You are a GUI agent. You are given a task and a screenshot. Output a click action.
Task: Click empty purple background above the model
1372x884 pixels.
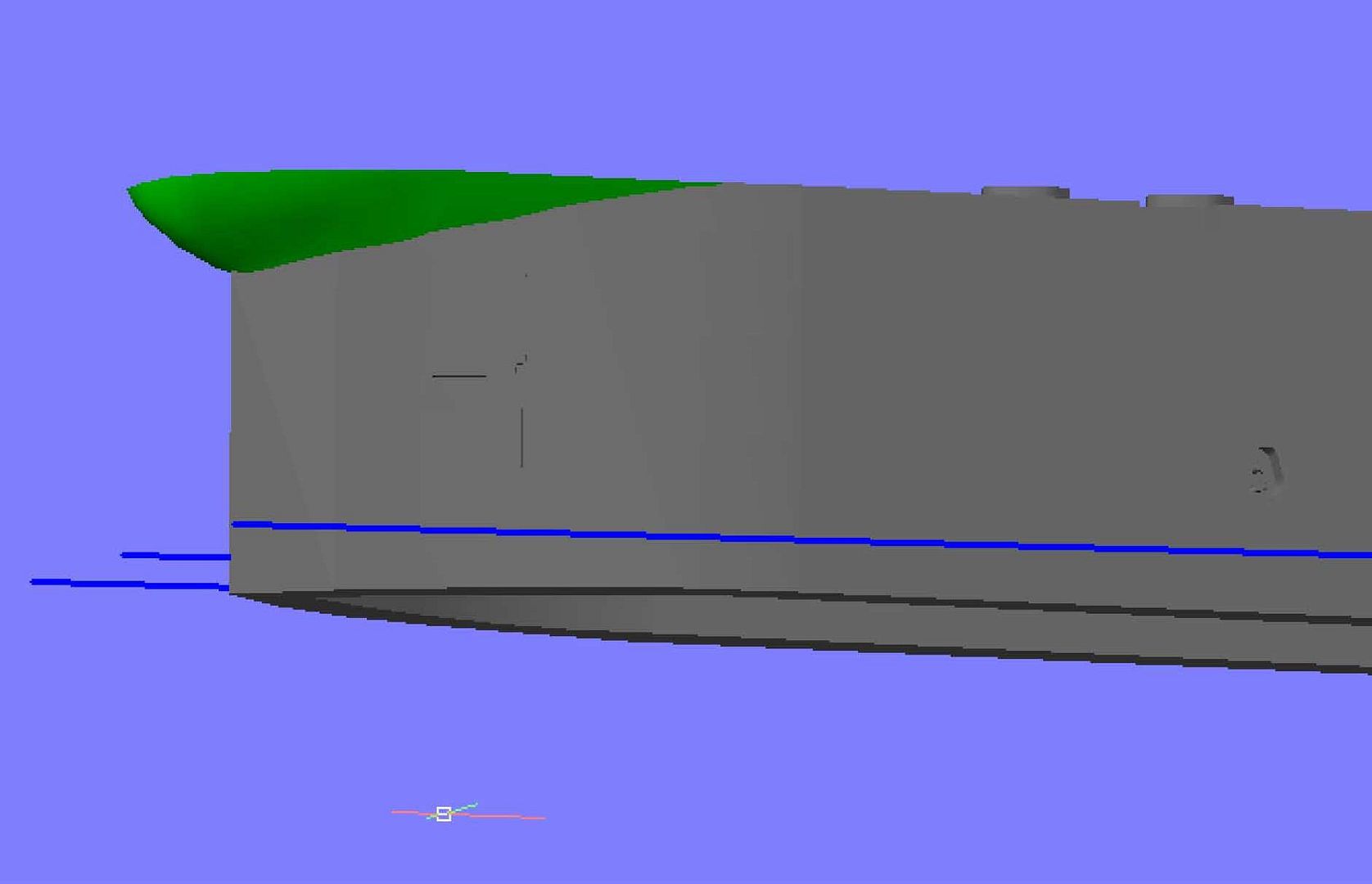pyautogui.click(x=655, y=82)
